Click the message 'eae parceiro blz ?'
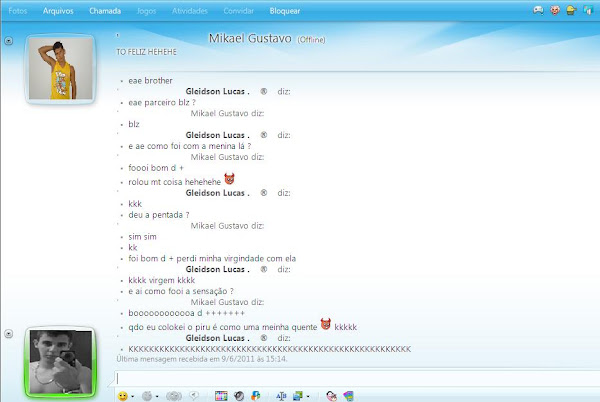Image resolution: width=600 pixels, height=402 pixels. coord(162,103)
